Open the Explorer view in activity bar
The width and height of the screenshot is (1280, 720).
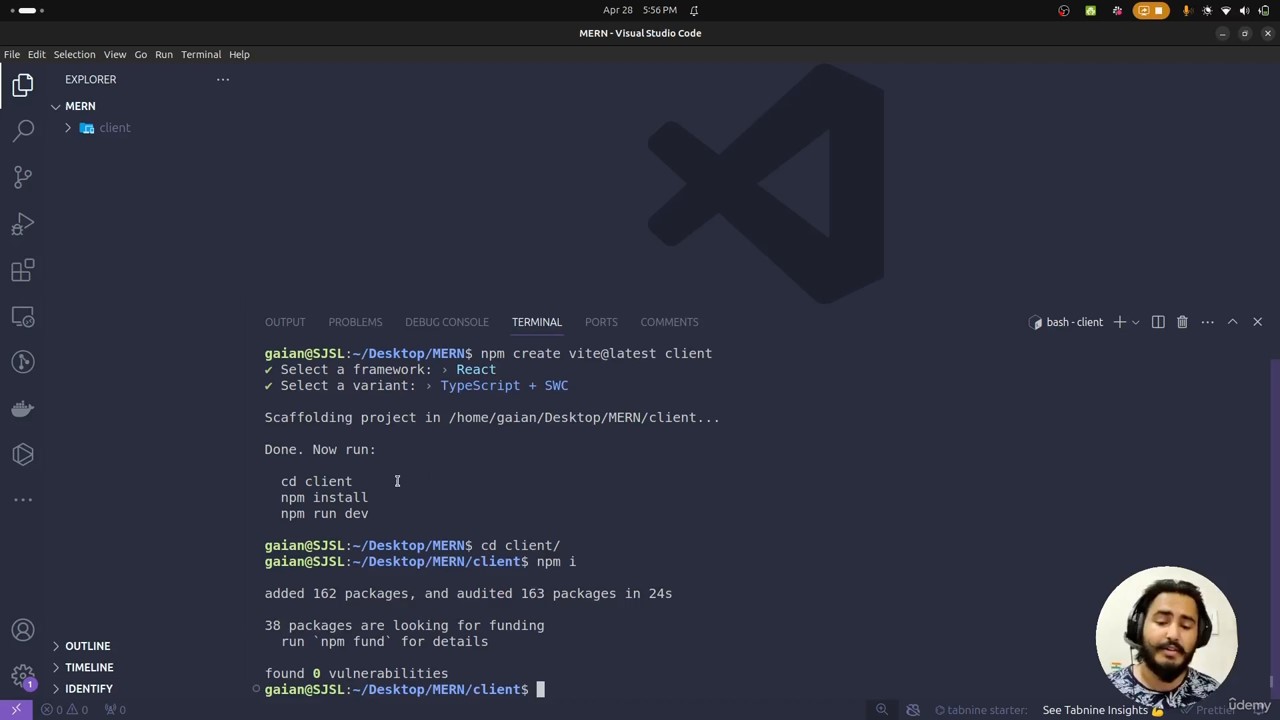[x=23, y=85]
